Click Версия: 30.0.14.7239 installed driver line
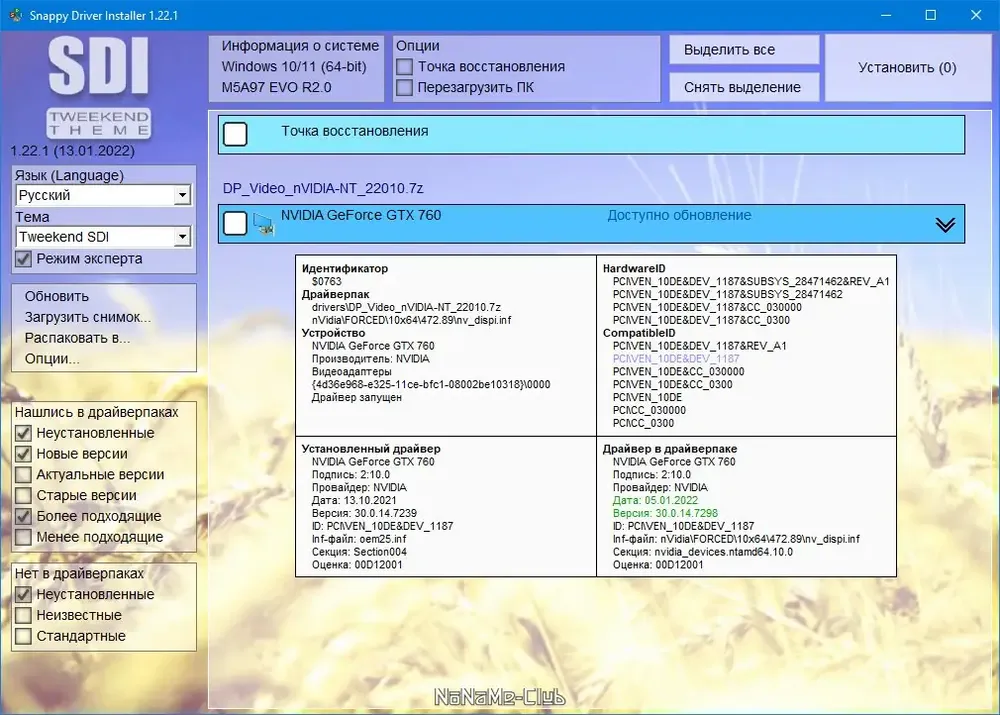Screen dimensions: 1000x715 (364, 513)
